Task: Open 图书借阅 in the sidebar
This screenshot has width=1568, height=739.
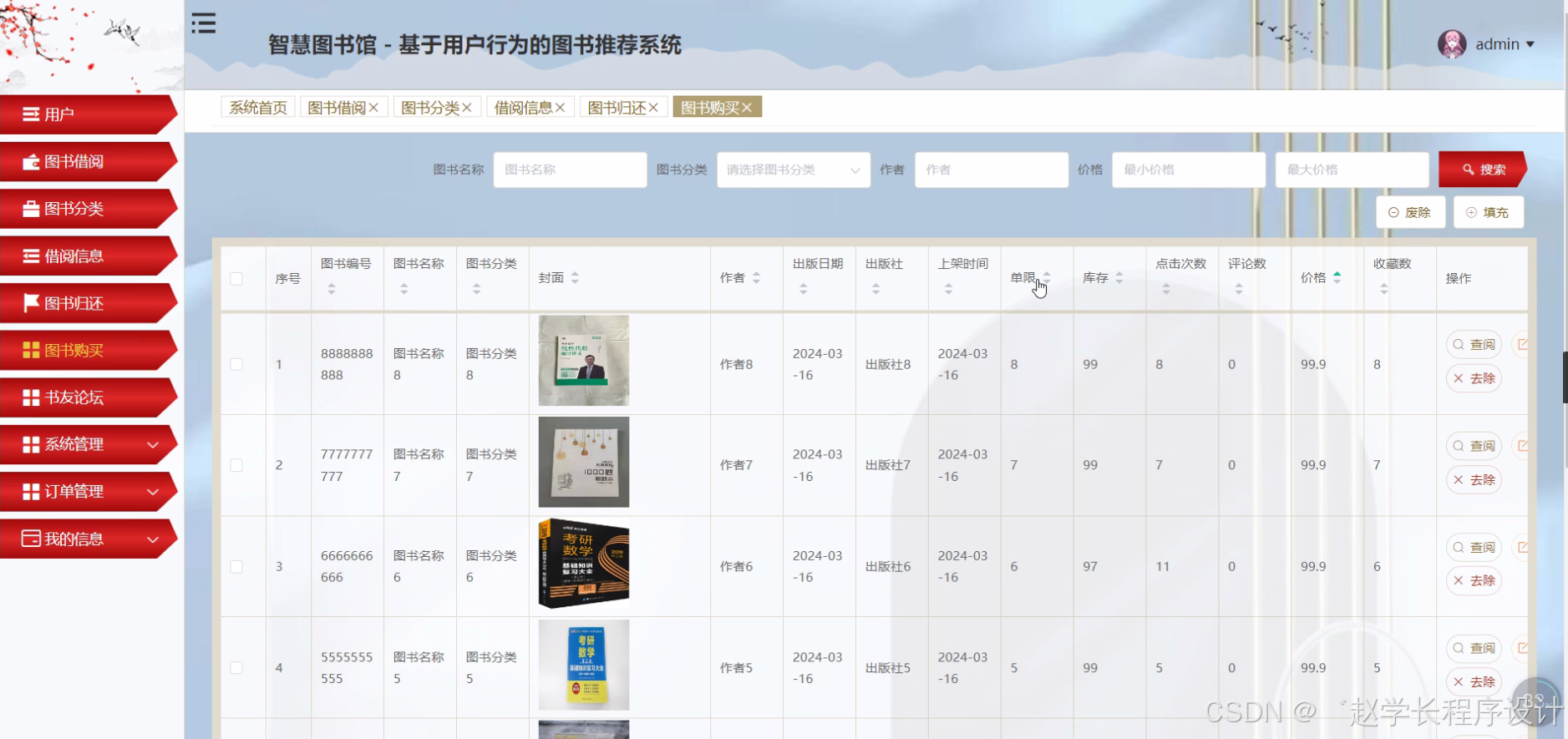Action: coord(89,161)
